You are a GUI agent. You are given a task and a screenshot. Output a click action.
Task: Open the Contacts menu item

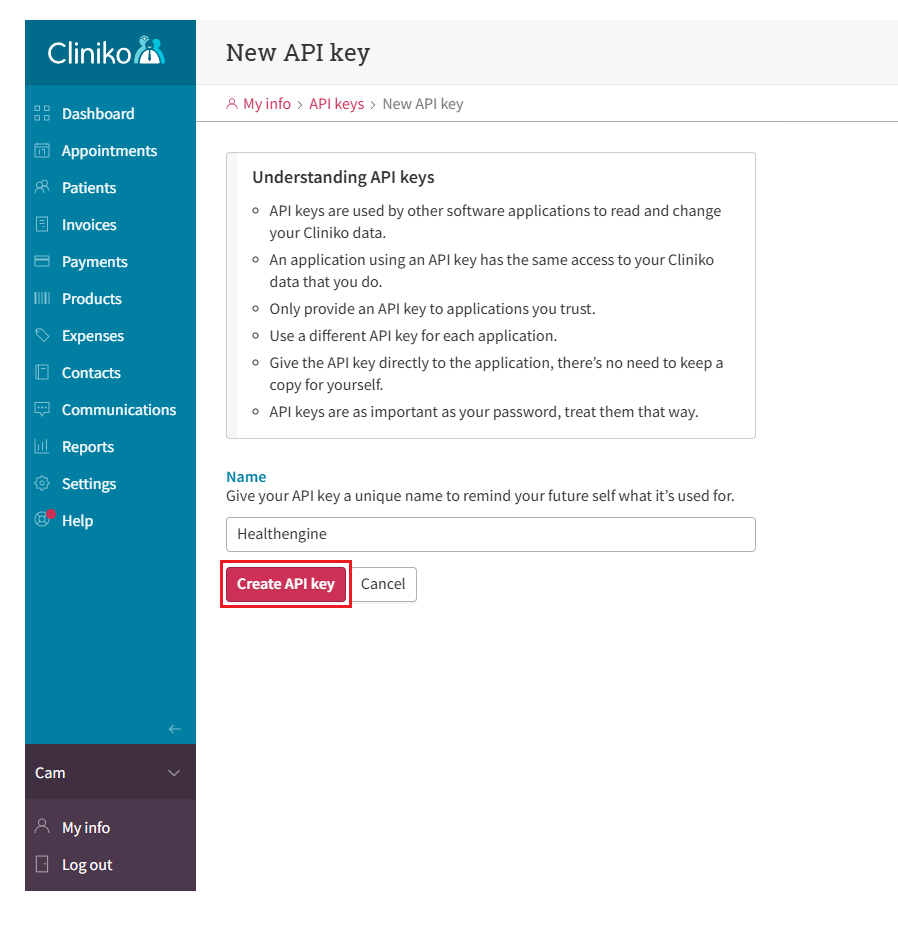coord(91,373)
